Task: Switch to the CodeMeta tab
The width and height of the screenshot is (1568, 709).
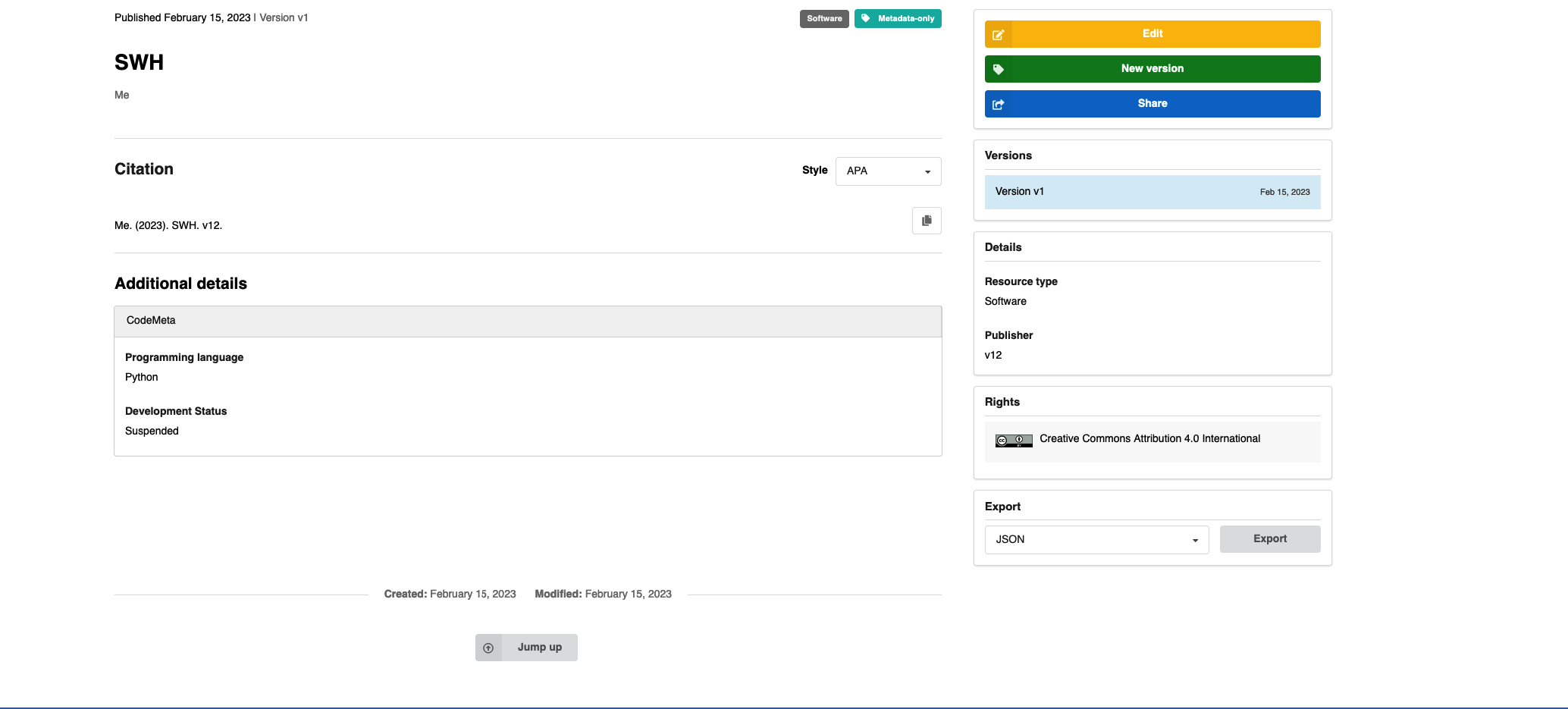Action: [x=150, y=320]
